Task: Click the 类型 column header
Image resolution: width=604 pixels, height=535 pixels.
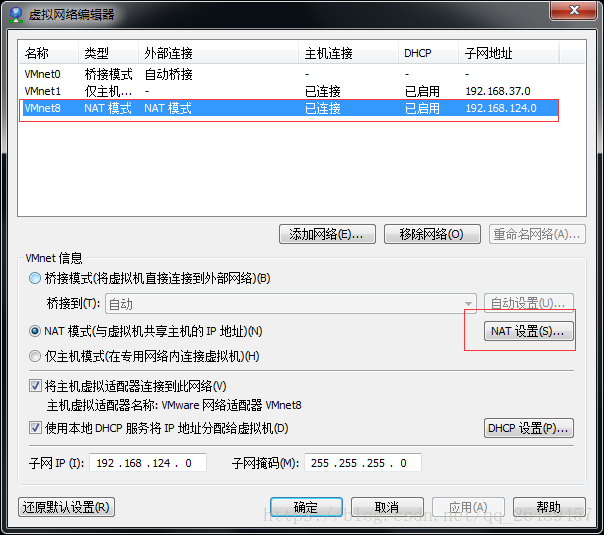Action: [x=108, y=53]
